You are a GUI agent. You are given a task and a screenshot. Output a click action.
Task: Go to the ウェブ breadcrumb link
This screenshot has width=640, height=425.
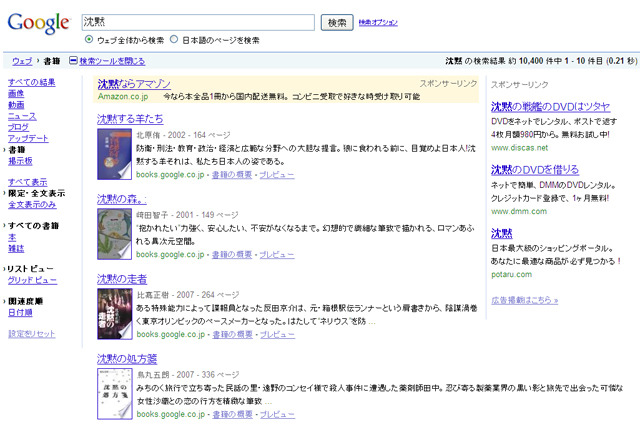[22, 61]
